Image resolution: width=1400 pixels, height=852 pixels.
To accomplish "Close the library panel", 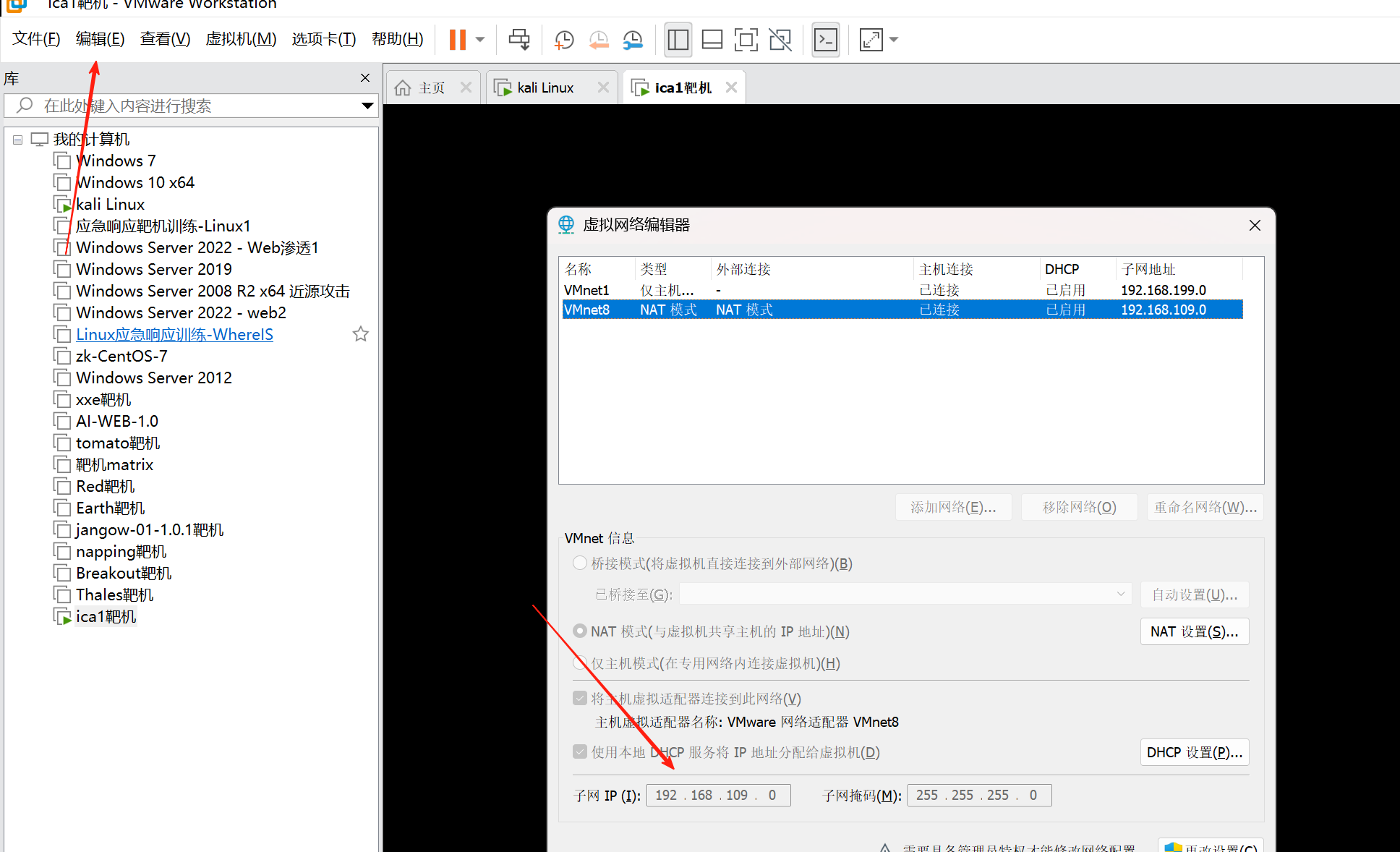I will coord(365,77).
